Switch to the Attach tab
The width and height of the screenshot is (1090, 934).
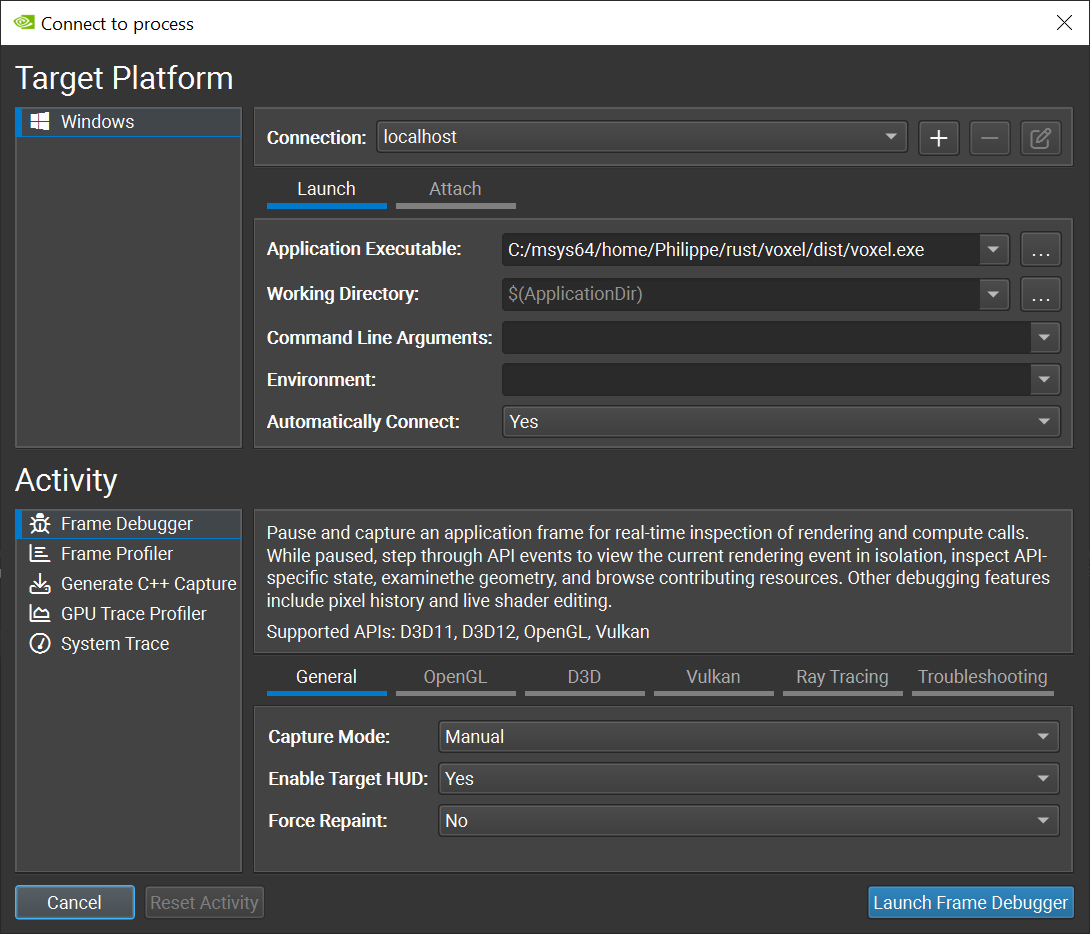(x=455, y=190)
